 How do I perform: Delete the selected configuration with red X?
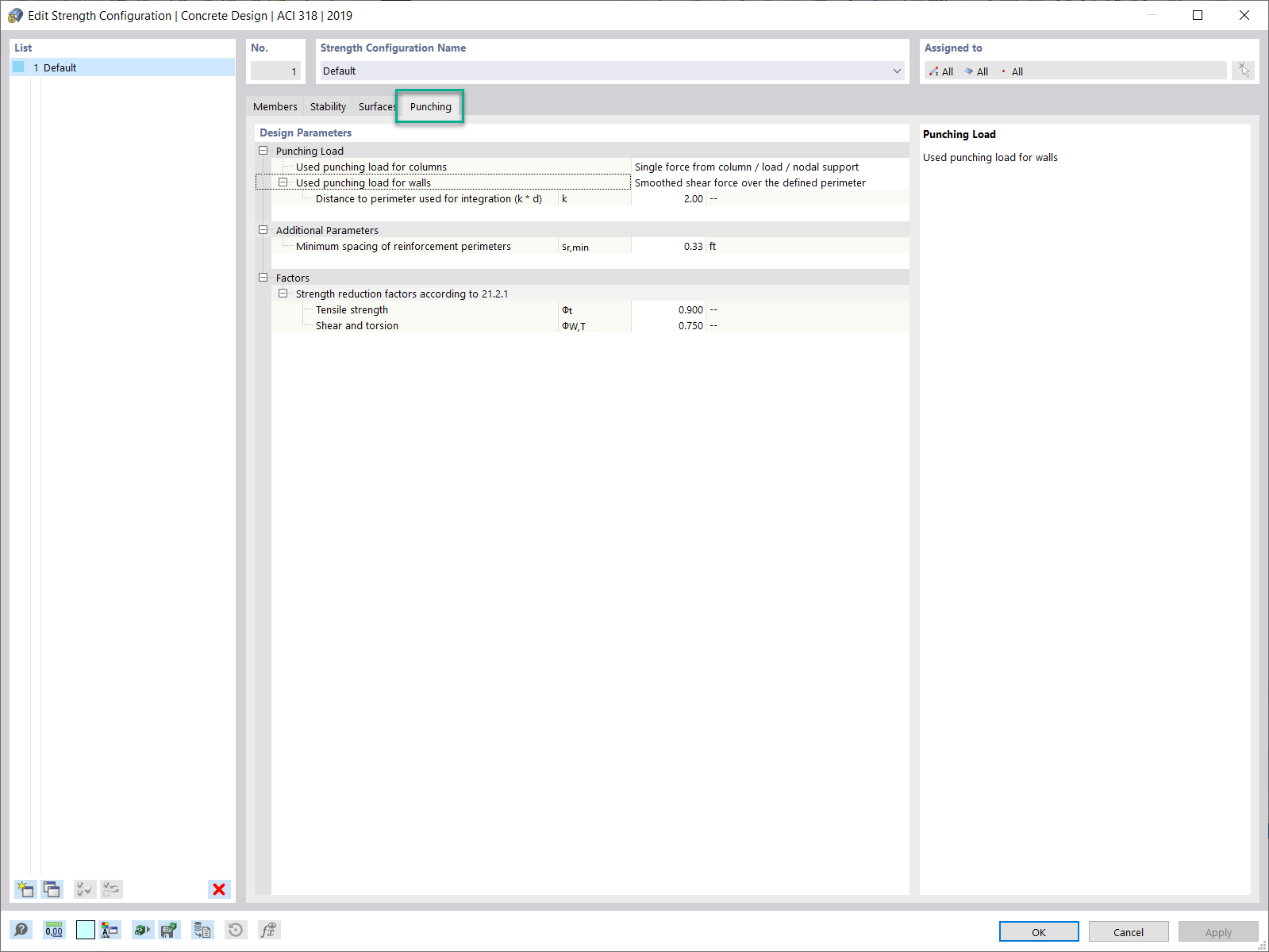coord(219,889)
